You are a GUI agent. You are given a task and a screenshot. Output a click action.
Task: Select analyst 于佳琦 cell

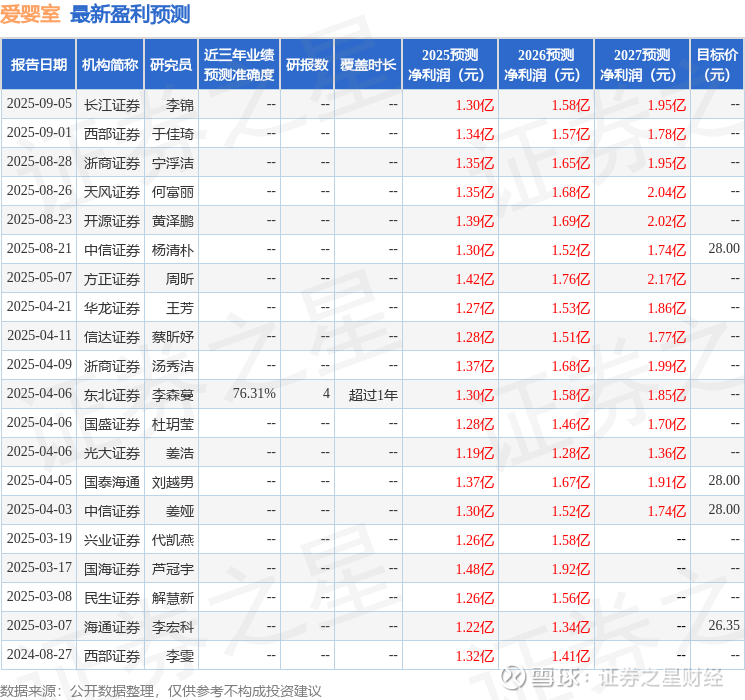point(173,134)
